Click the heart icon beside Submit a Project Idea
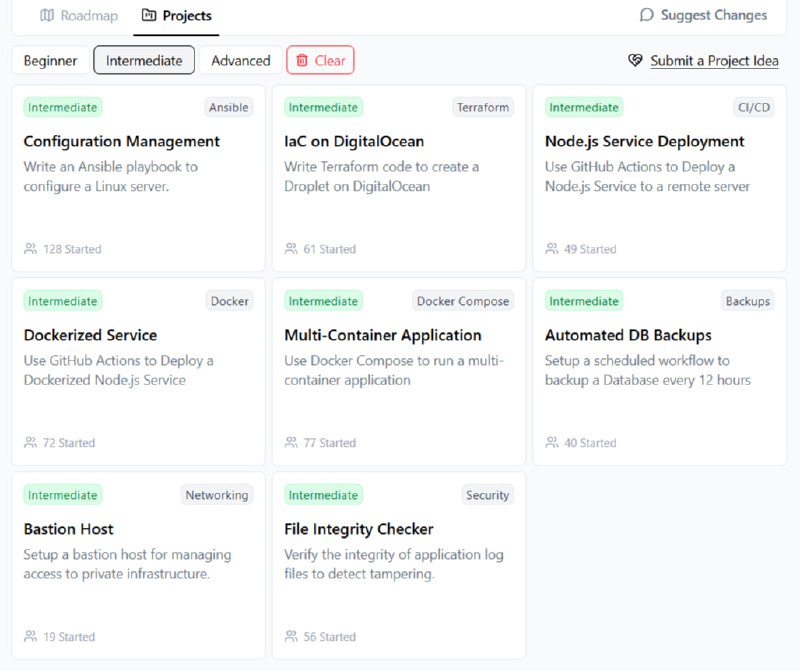 (x=635, y=60)
